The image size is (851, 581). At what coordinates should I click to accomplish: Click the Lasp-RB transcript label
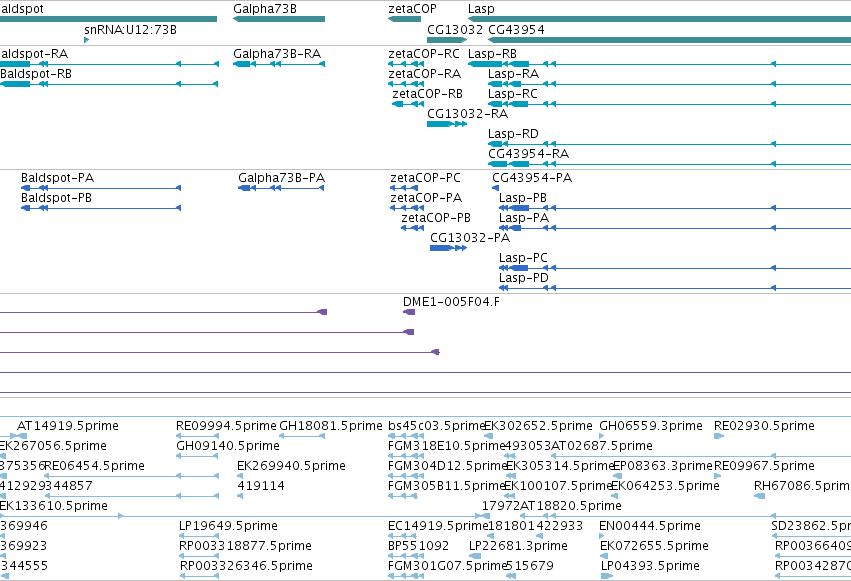[492, 54]
